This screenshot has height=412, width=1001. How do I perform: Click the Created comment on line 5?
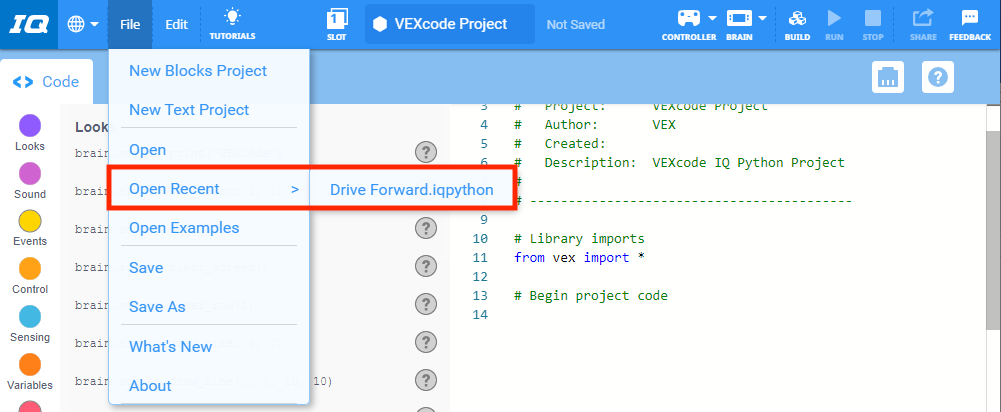[560, 144]
